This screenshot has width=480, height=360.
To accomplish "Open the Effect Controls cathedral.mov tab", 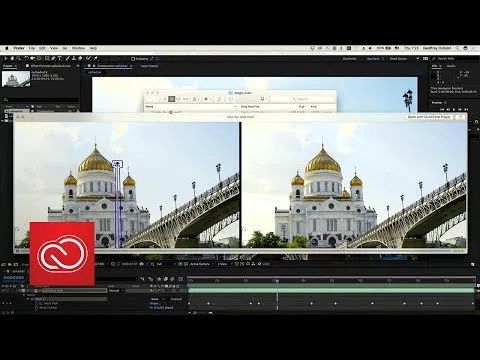I will [51, 66].
